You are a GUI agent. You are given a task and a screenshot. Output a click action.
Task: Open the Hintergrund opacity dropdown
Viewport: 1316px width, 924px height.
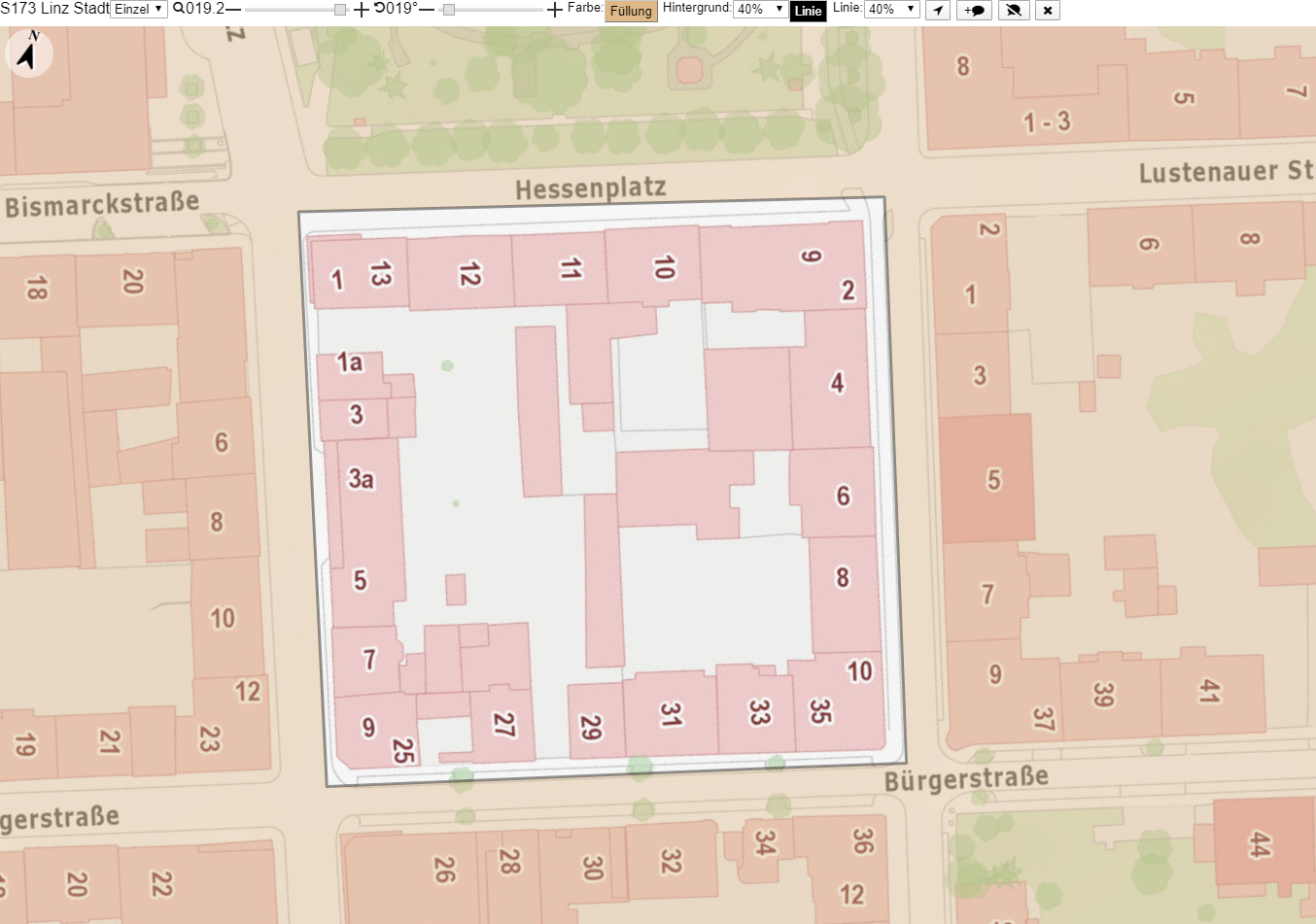tap(760, 10)
